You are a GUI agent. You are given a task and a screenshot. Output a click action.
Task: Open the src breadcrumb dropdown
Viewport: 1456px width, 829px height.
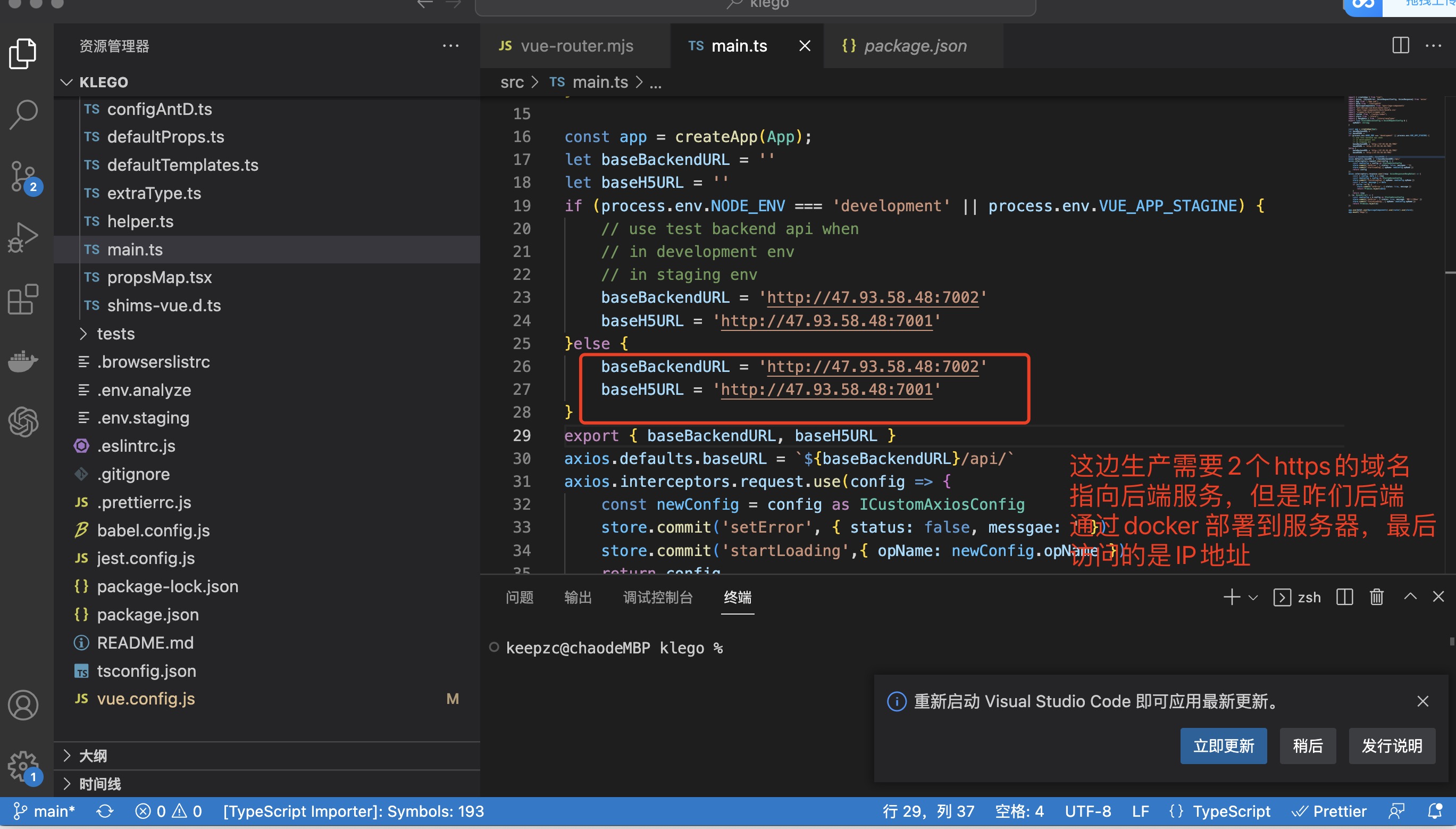[x=512, y=82]
